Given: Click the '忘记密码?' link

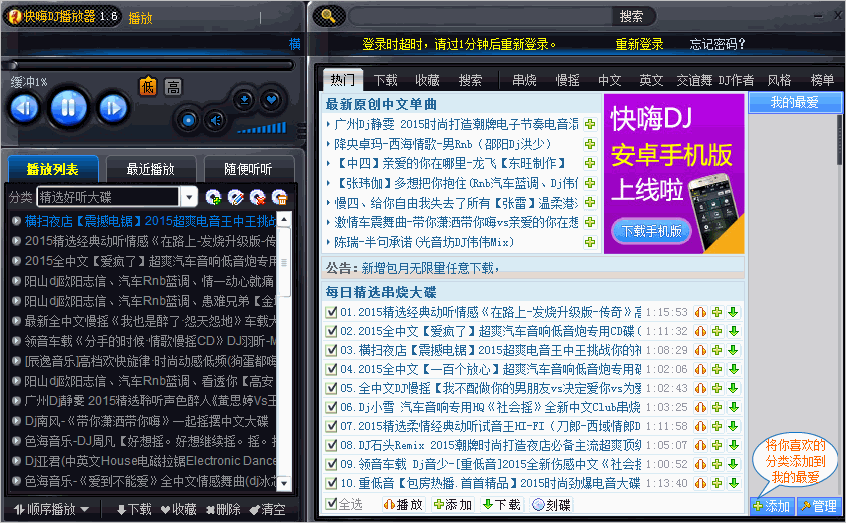Looking at the screenshot, I should point(717,44).
